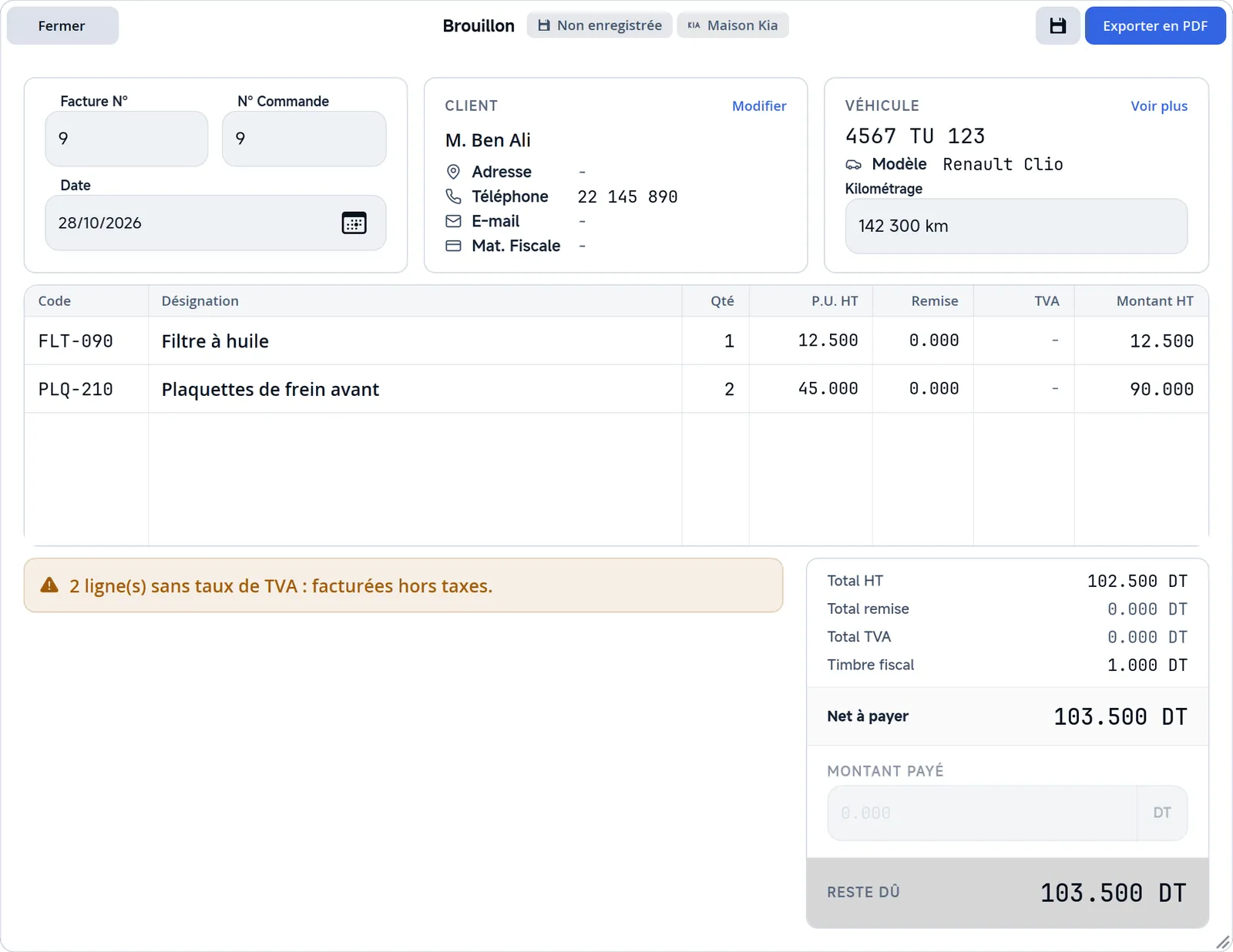Screen dimensions: 1233x952
Task: Click the Facture N° input field
Action: click(x=126, y=139)
